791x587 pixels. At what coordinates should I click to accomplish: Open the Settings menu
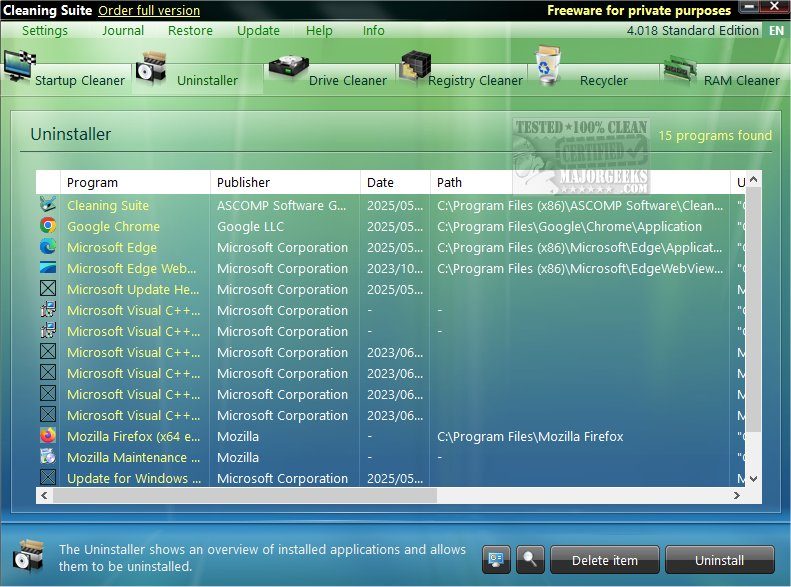coord(45,31)
